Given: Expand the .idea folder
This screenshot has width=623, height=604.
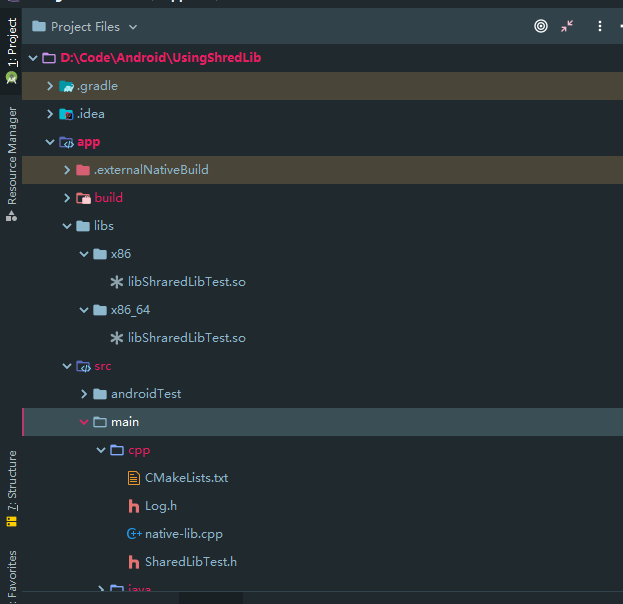Looking at the screenshot, I should [50, 114].
